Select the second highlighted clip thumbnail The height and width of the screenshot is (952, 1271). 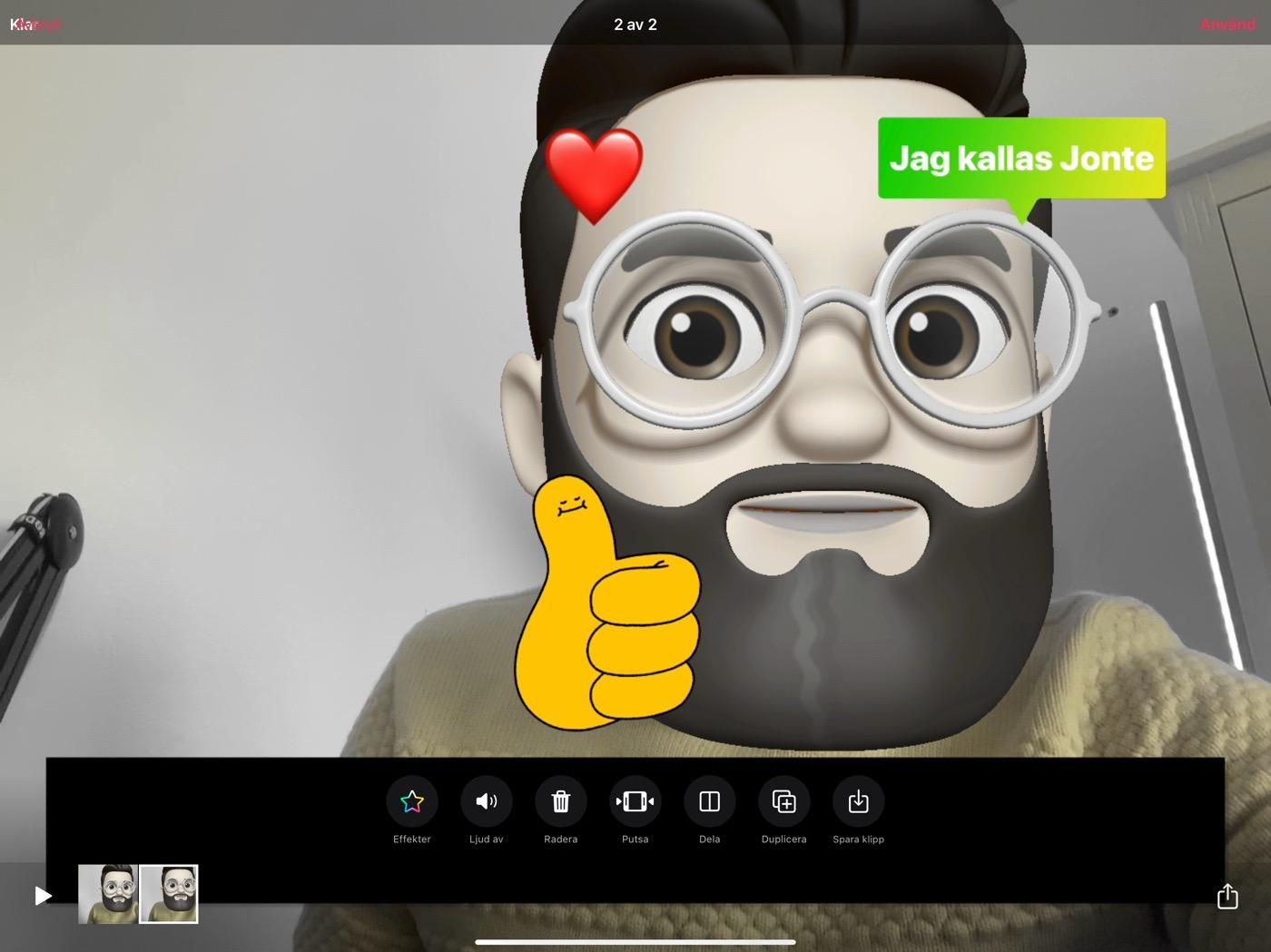pos(169,894)
